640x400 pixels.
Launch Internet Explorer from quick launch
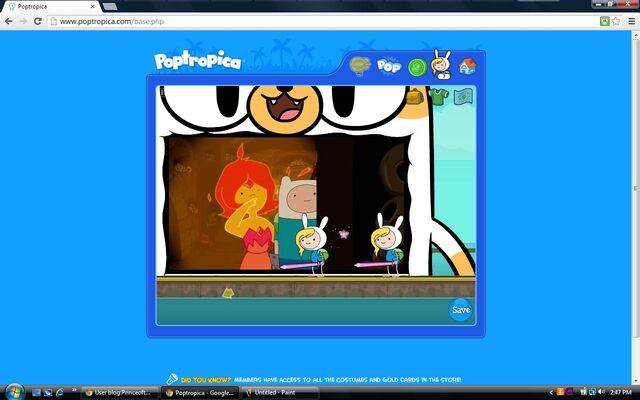point(60,393)
